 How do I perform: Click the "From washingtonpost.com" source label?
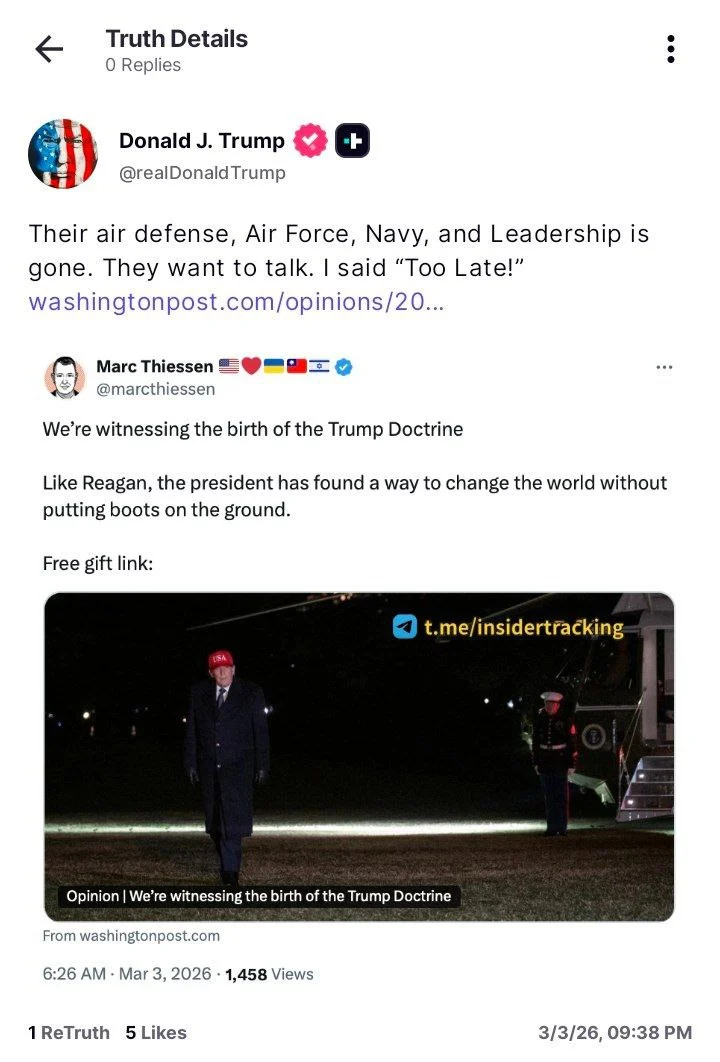(x=131, y=936)
